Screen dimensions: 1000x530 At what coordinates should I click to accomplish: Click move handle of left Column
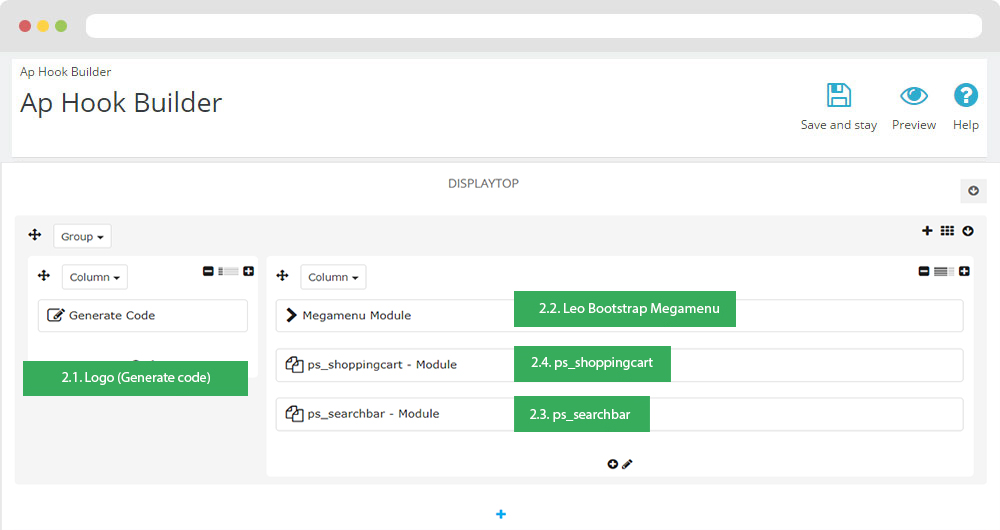[x=44, y=276]
